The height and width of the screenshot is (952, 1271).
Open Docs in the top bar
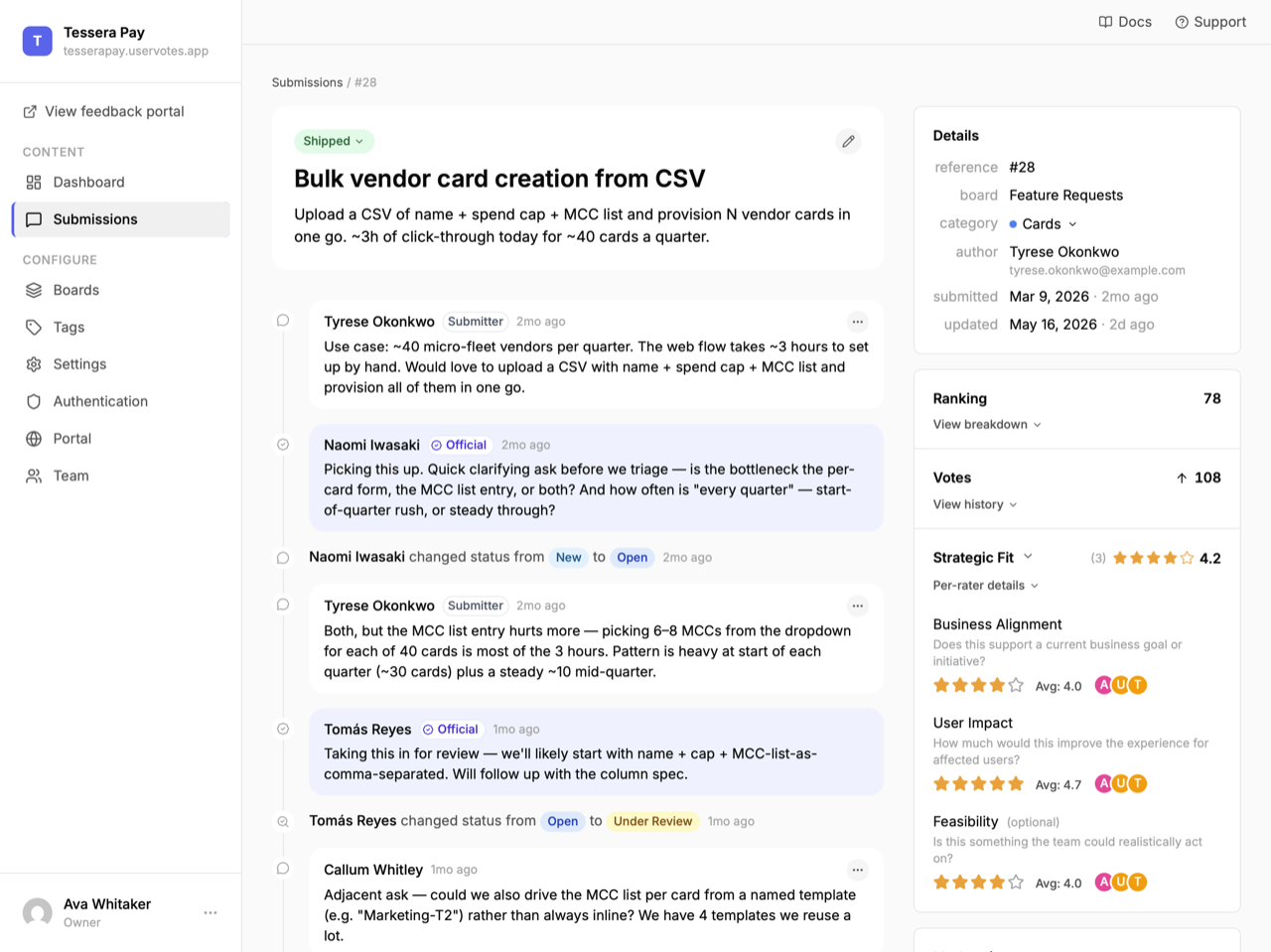click(x=1125, y=22)
